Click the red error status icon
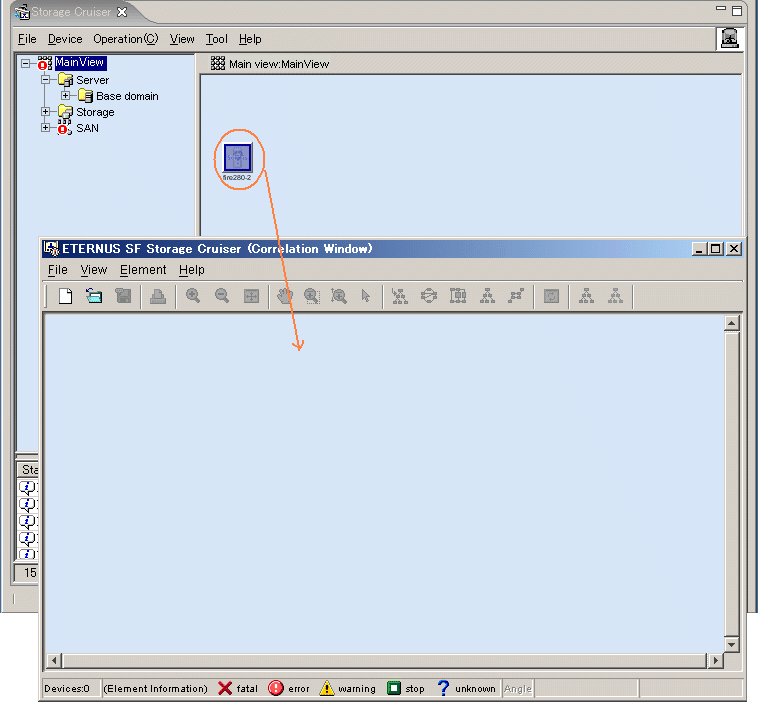The width and height of the screenshot is (758, 702). click(x=276, y=688)
